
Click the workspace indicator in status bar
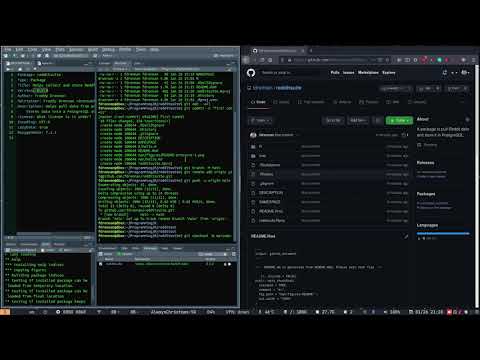coord(5,312)
